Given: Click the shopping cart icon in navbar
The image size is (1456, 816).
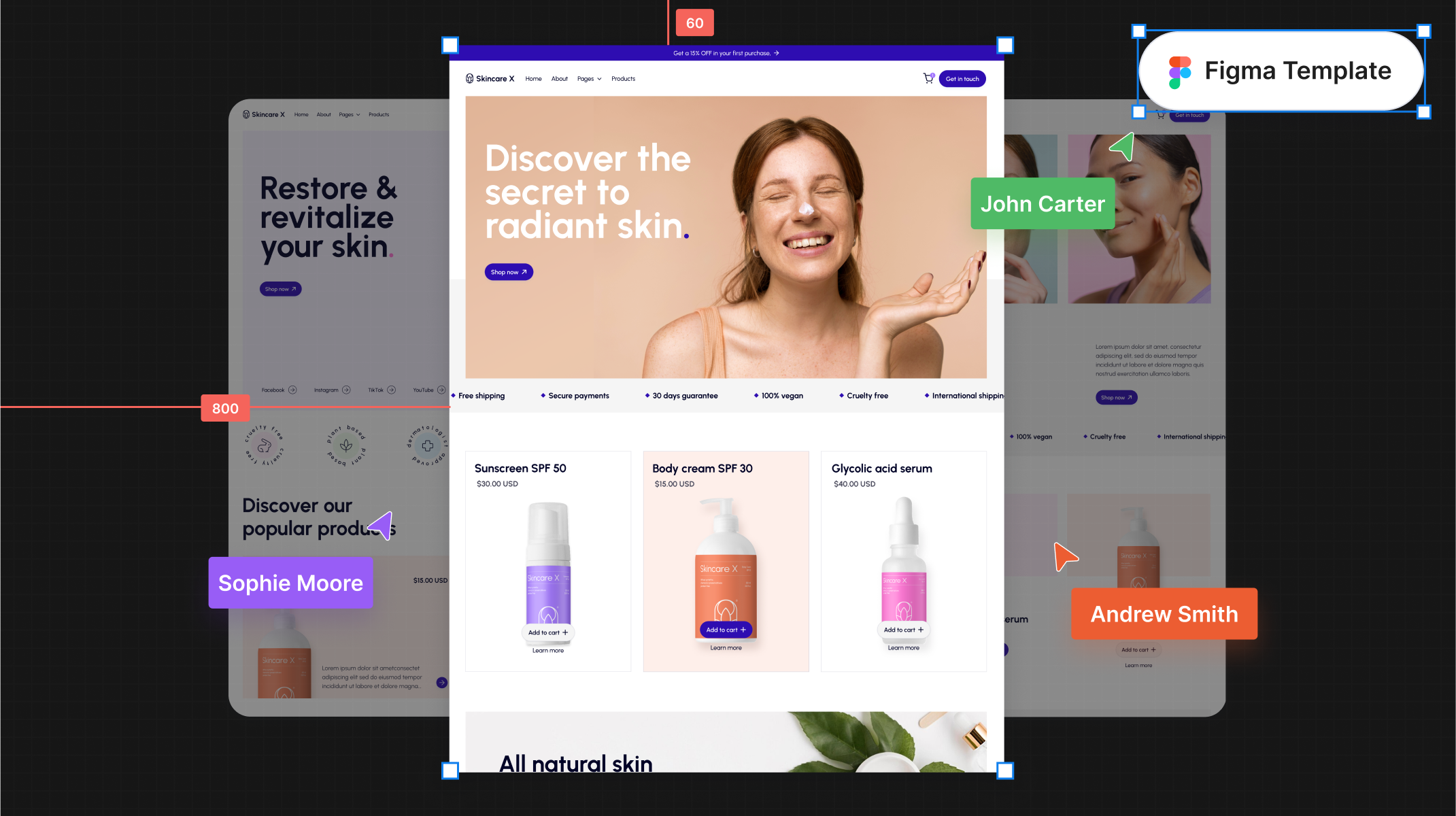Looking at the screenshot, I should (x=927, y=78).
